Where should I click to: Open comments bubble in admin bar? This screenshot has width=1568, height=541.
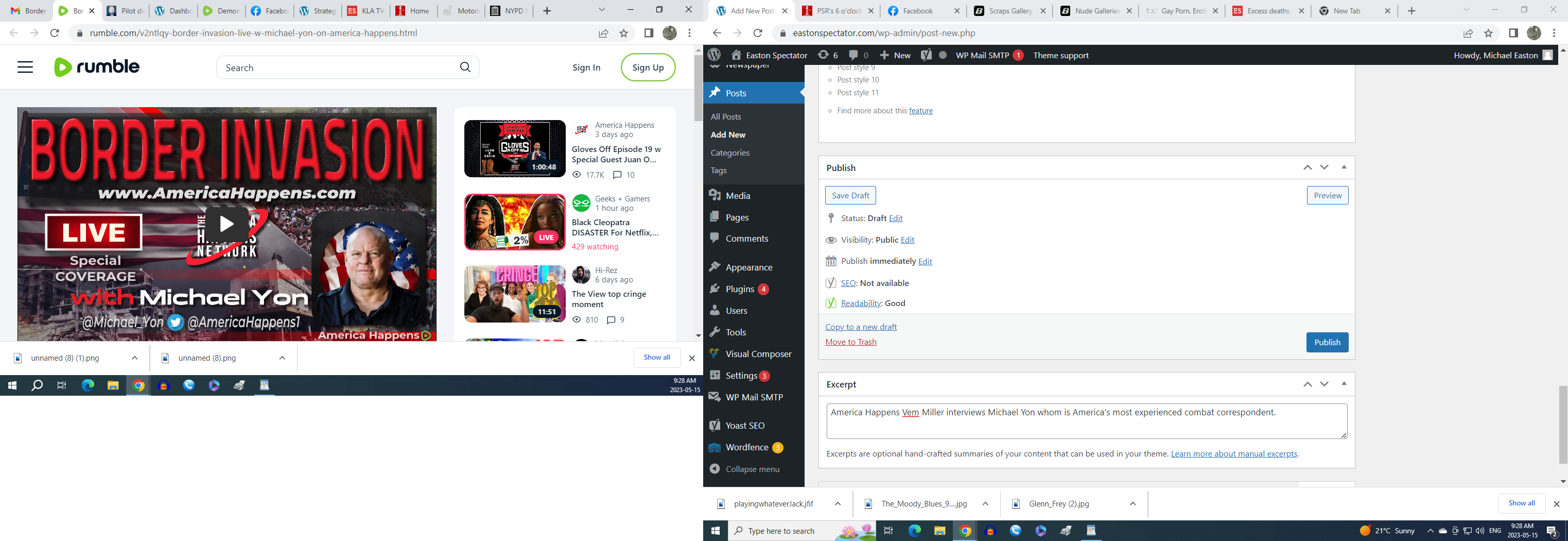(x=858, y=55)
